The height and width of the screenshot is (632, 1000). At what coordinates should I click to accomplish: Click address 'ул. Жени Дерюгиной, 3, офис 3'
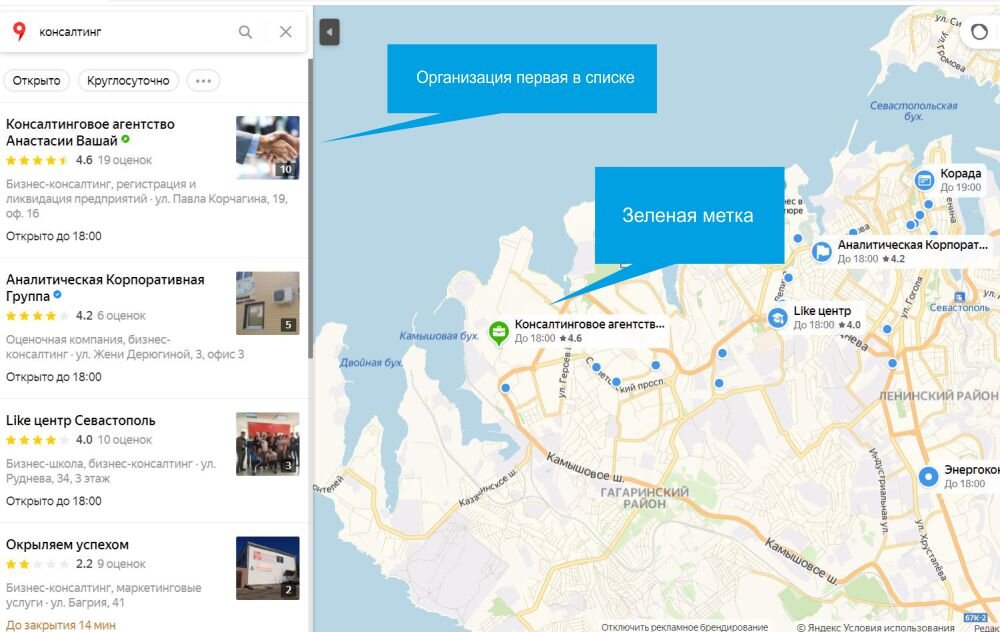(x=160, y=355)
